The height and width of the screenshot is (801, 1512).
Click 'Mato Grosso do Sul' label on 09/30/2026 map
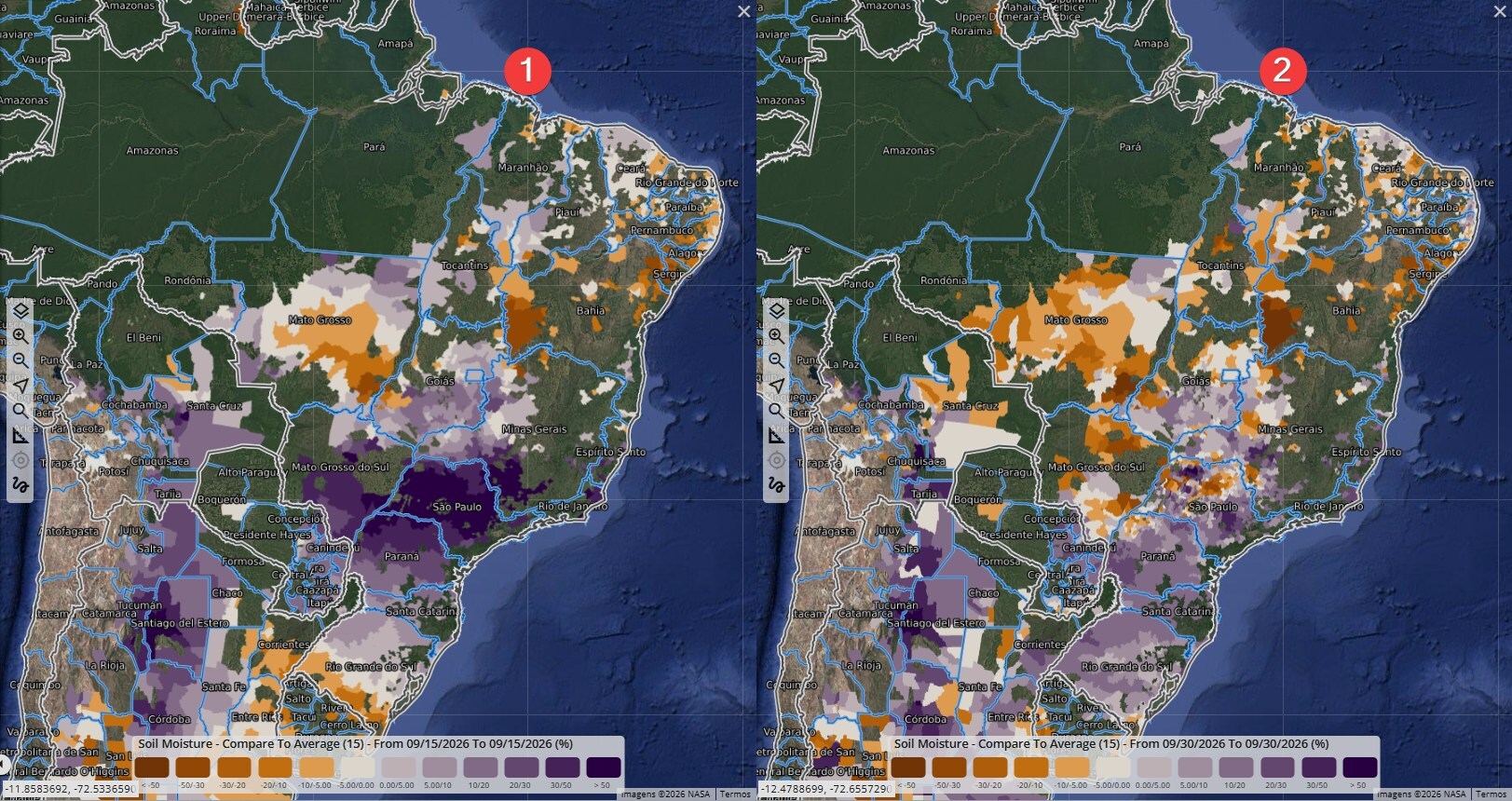click(x=1097, y=467)
